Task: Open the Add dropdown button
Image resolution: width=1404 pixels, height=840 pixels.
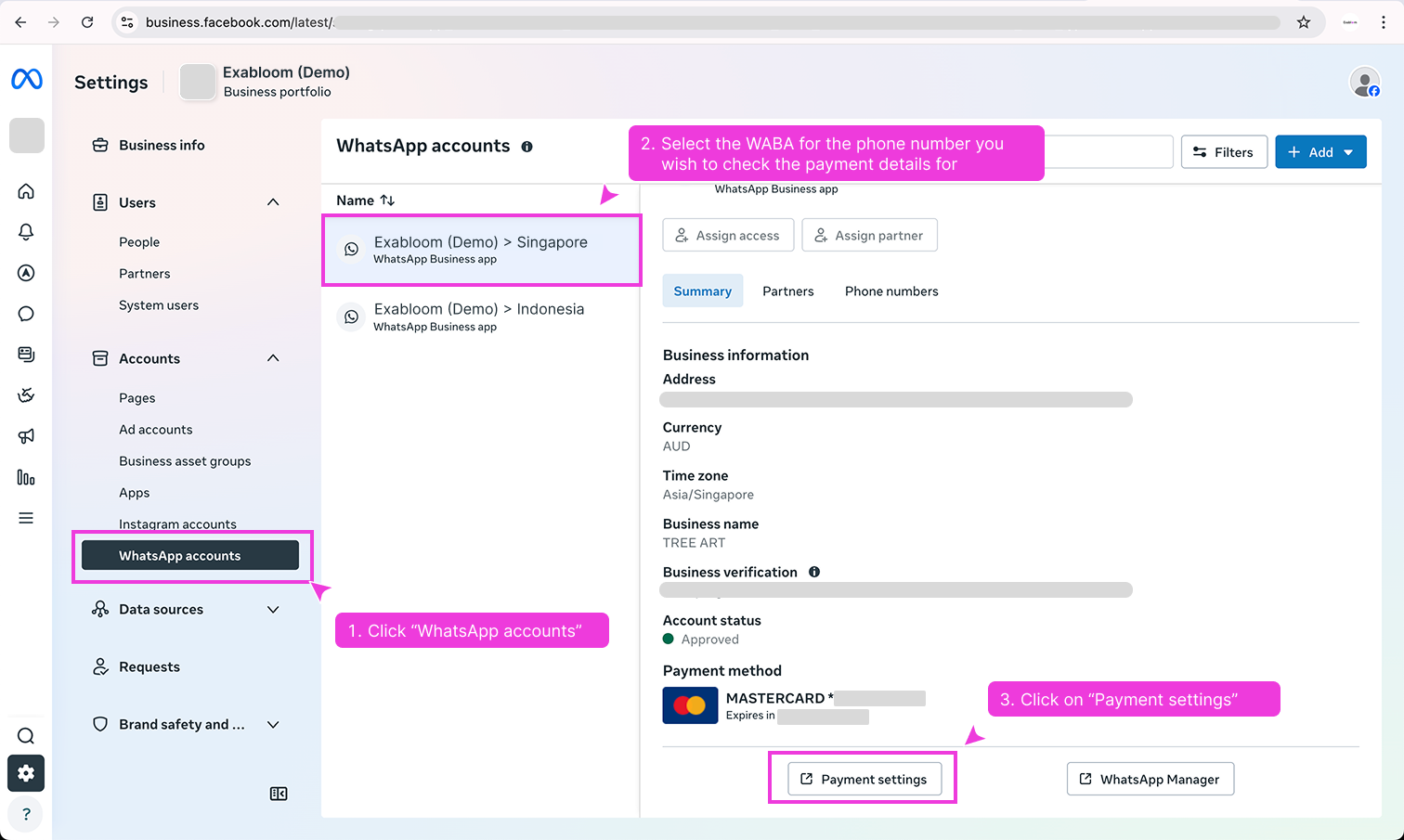Action: click(1320, 151)
